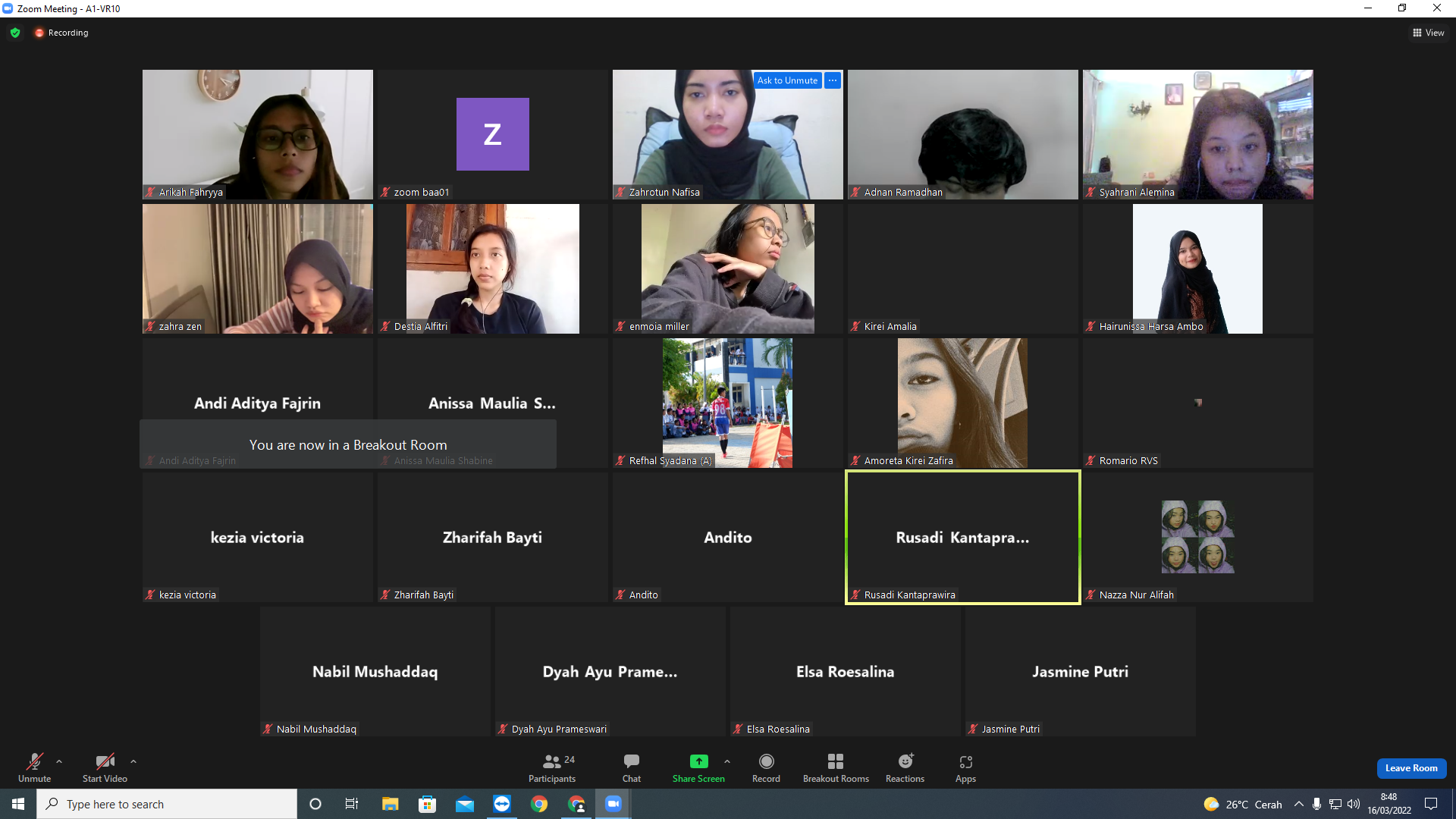Click the Hairunissa Harsa Ambo name label
The image size is (1456, 819).
click(1151, 327)
